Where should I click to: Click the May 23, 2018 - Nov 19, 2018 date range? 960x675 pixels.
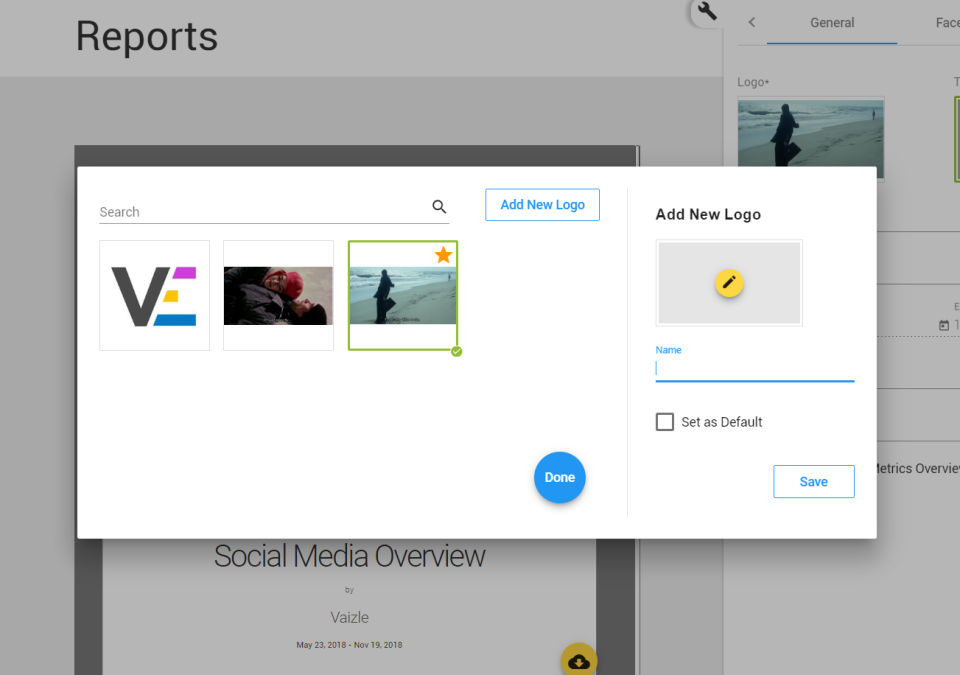pos(349,645)
